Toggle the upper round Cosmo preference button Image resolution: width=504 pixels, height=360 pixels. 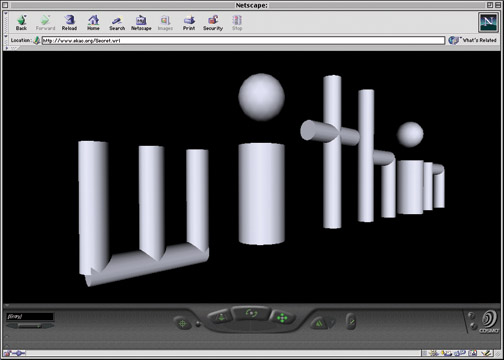click(x=471, y=315)
